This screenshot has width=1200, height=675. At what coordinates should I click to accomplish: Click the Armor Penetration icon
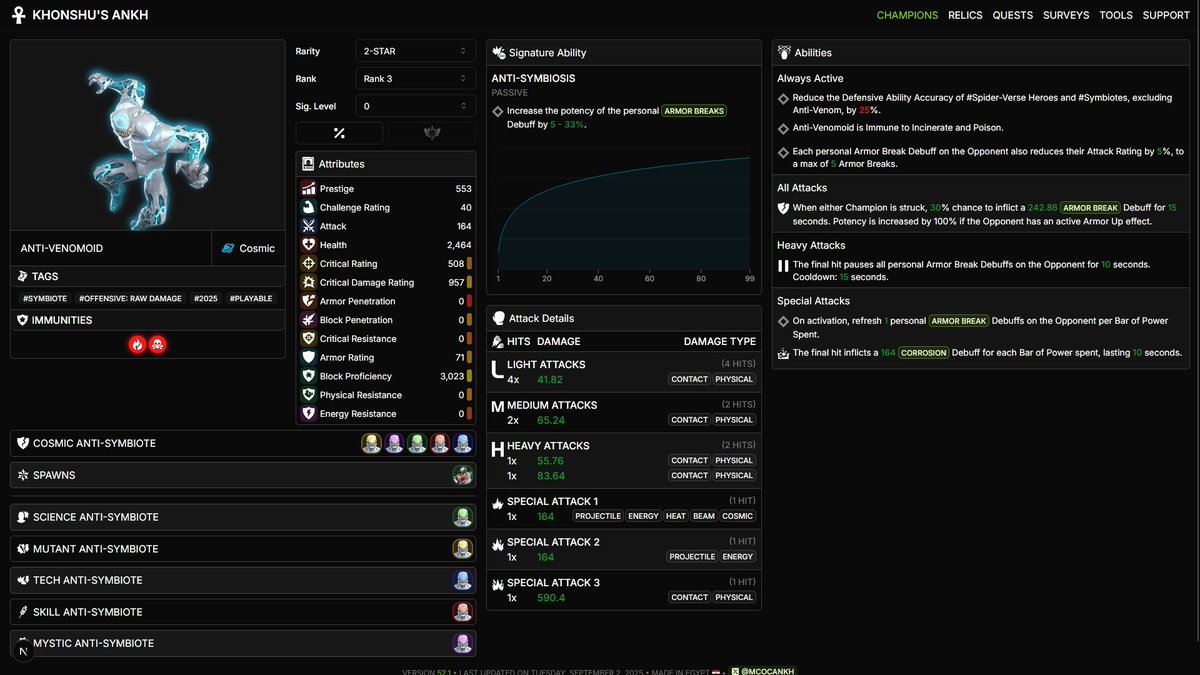309,301
